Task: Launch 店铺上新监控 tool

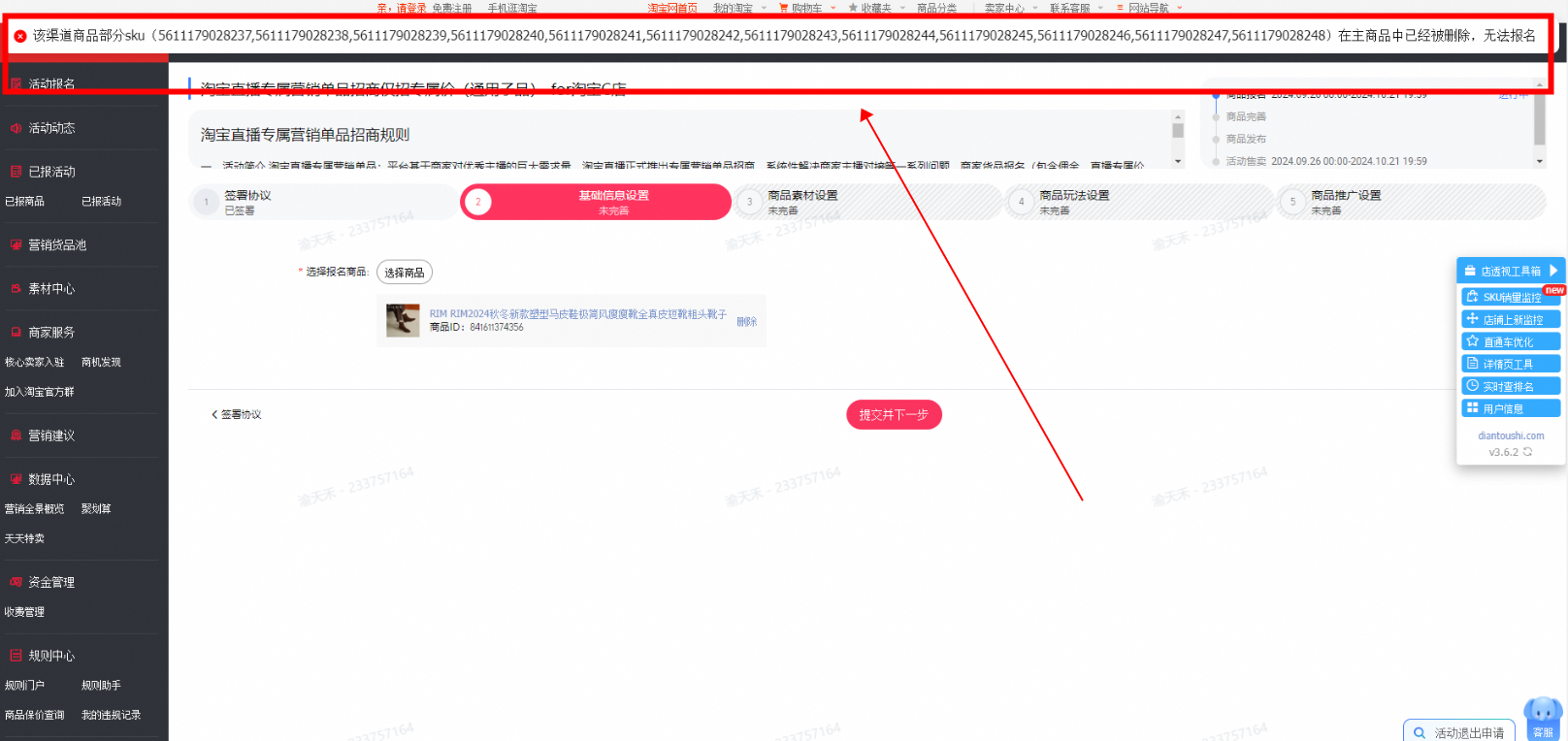Action: coord(1511,319)
